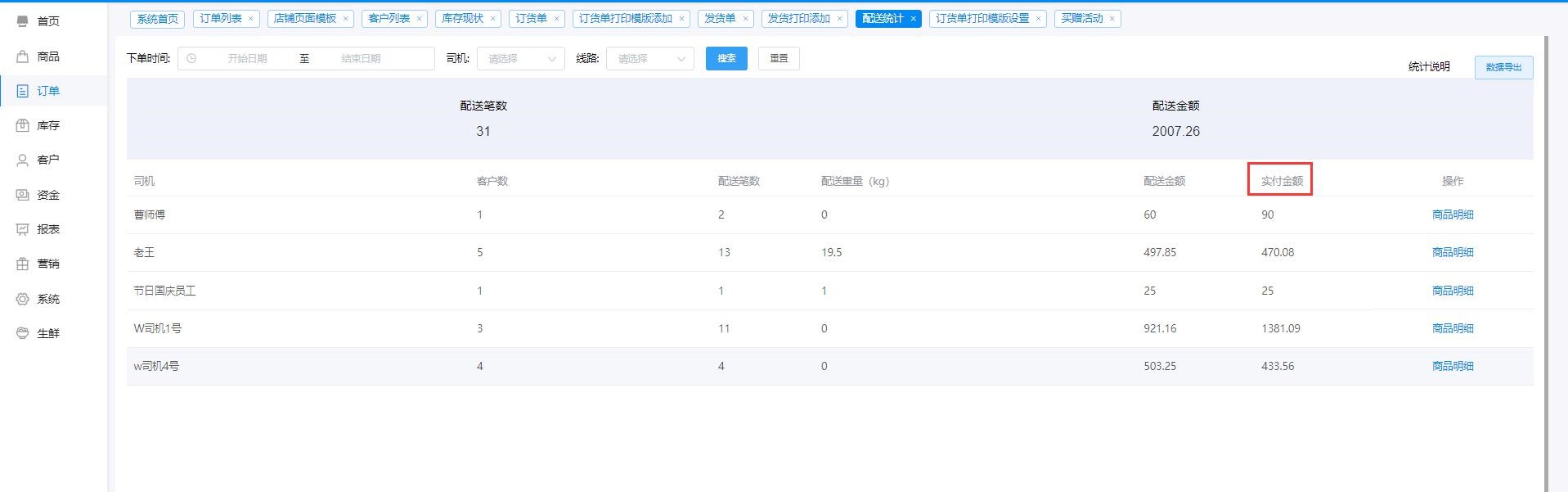Expand the 线路 route dropdown

click(650, 59)
